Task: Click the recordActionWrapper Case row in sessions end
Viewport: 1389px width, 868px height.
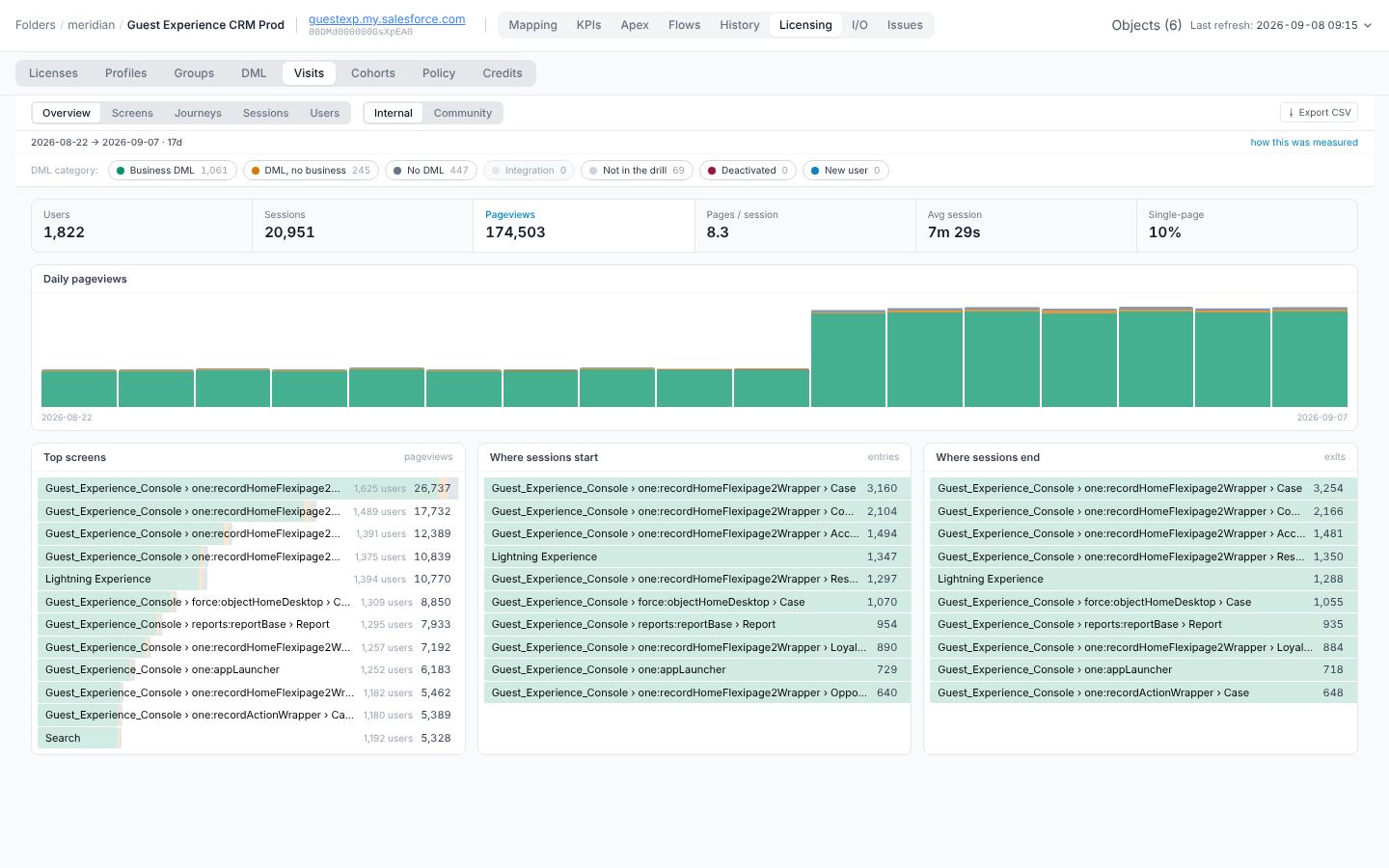Action: [1141, 692]
